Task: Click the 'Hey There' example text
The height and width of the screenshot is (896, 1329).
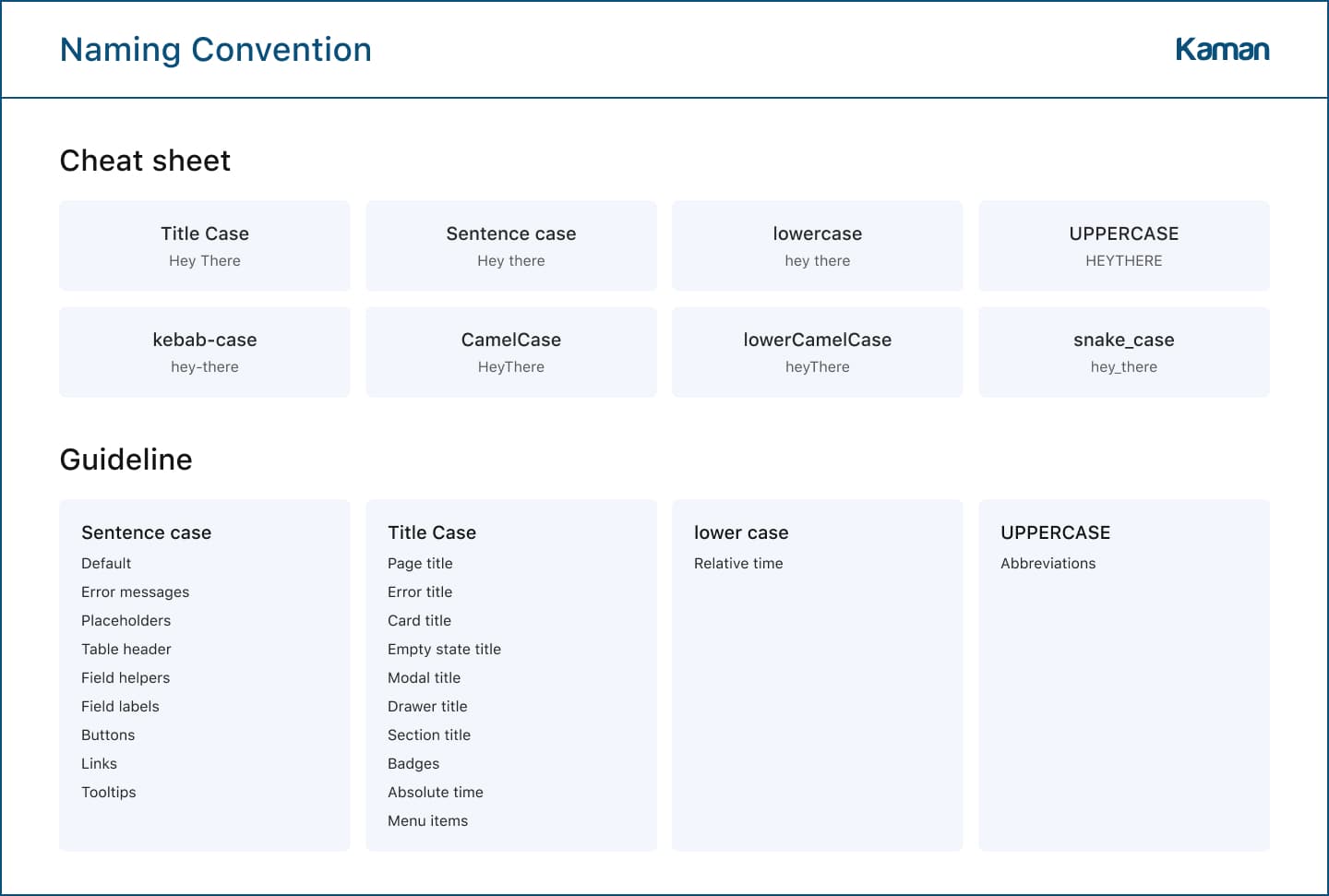Action: point(205,261)
